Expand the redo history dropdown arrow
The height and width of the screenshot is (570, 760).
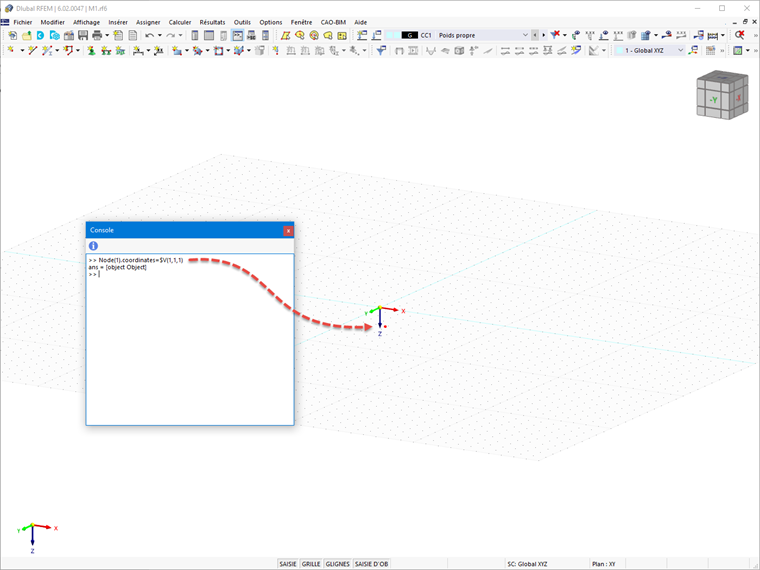click(180, 35)
